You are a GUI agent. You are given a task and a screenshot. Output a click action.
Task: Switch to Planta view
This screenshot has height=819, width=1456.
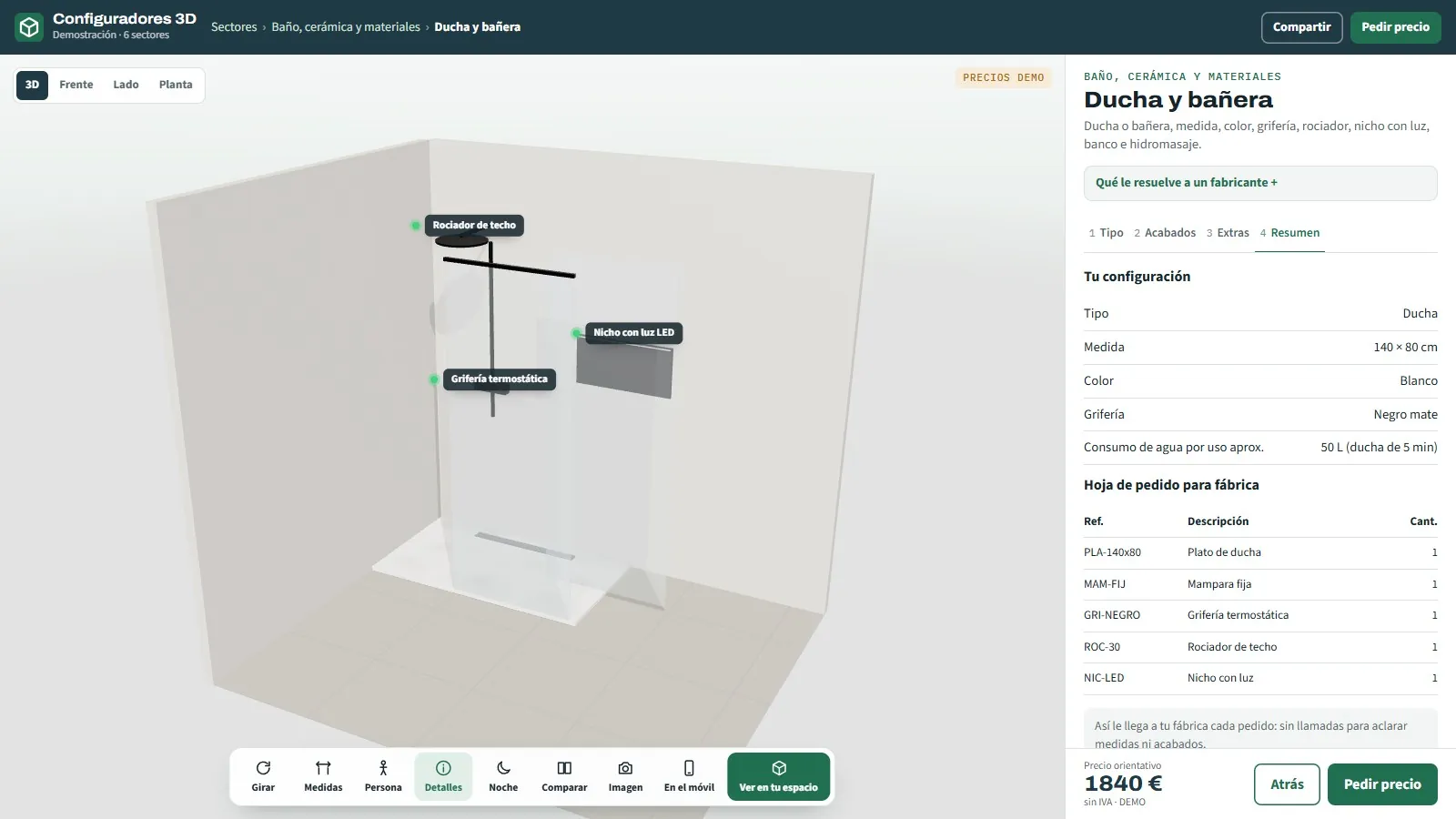coord(176,85)
